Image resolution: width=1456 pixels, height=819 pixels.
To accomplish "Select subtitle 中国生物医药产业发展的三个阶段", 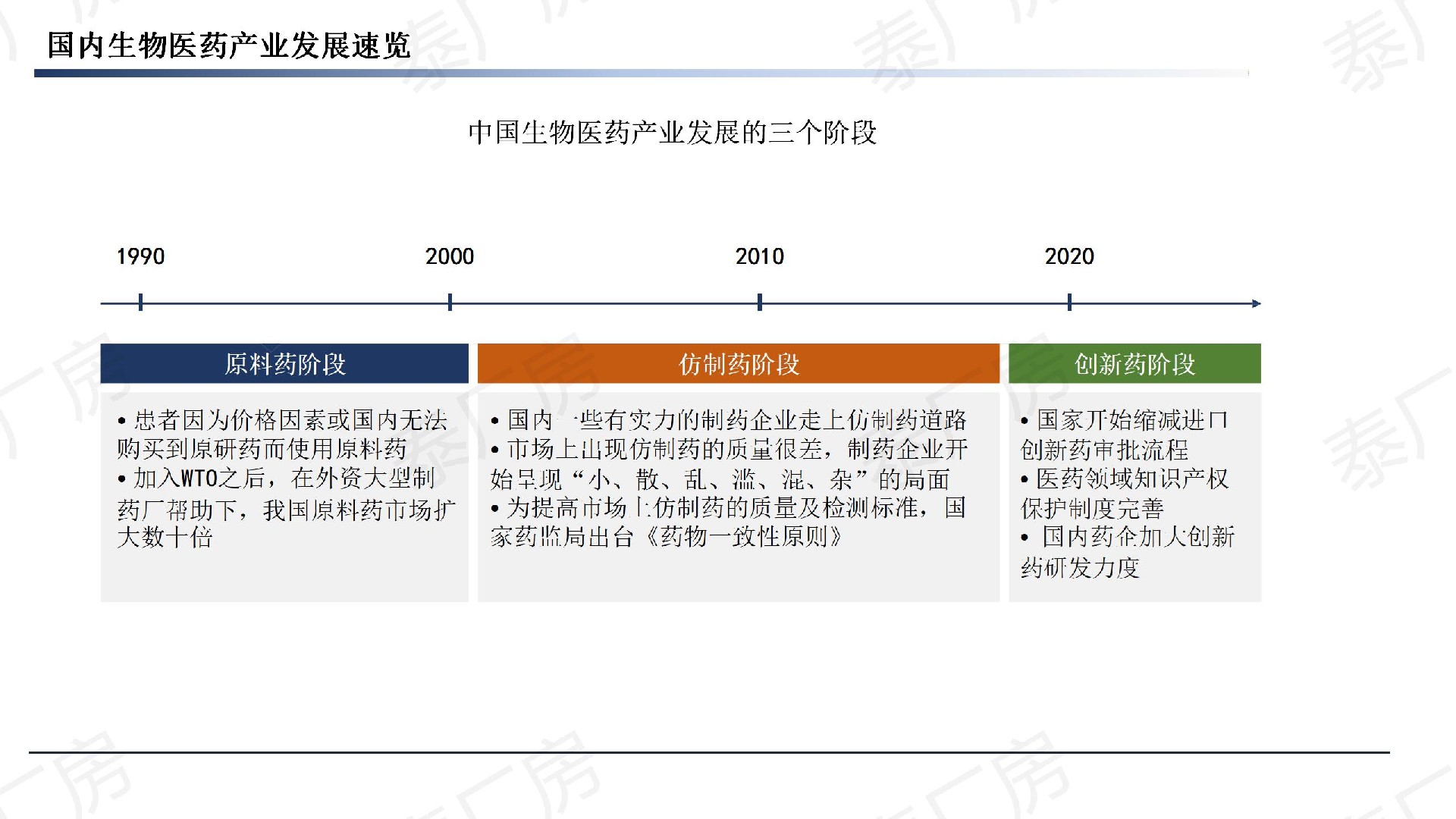I will 673,133.
